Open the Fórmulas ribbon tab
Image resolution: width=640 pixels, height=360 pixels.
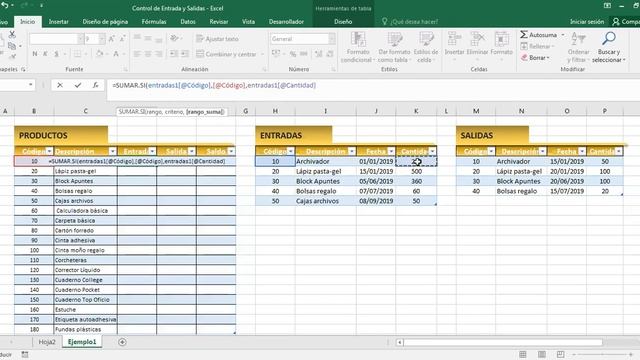[x=154, y=22]
